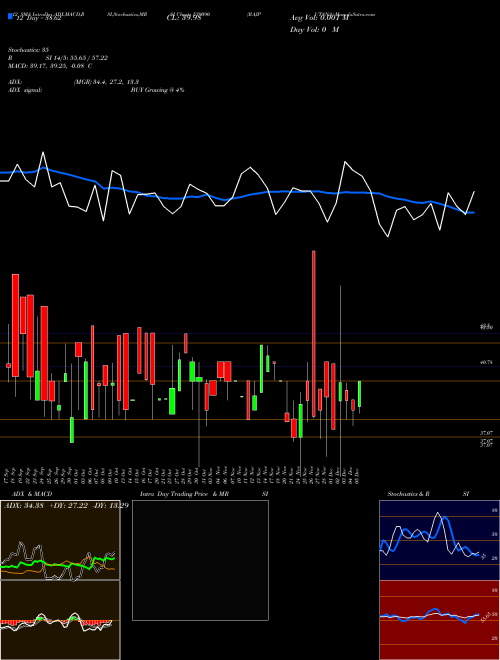Screen dimensions: 500x660
Task: Click the empty Intra Day Trading Price panel
Action: (200, 560)
